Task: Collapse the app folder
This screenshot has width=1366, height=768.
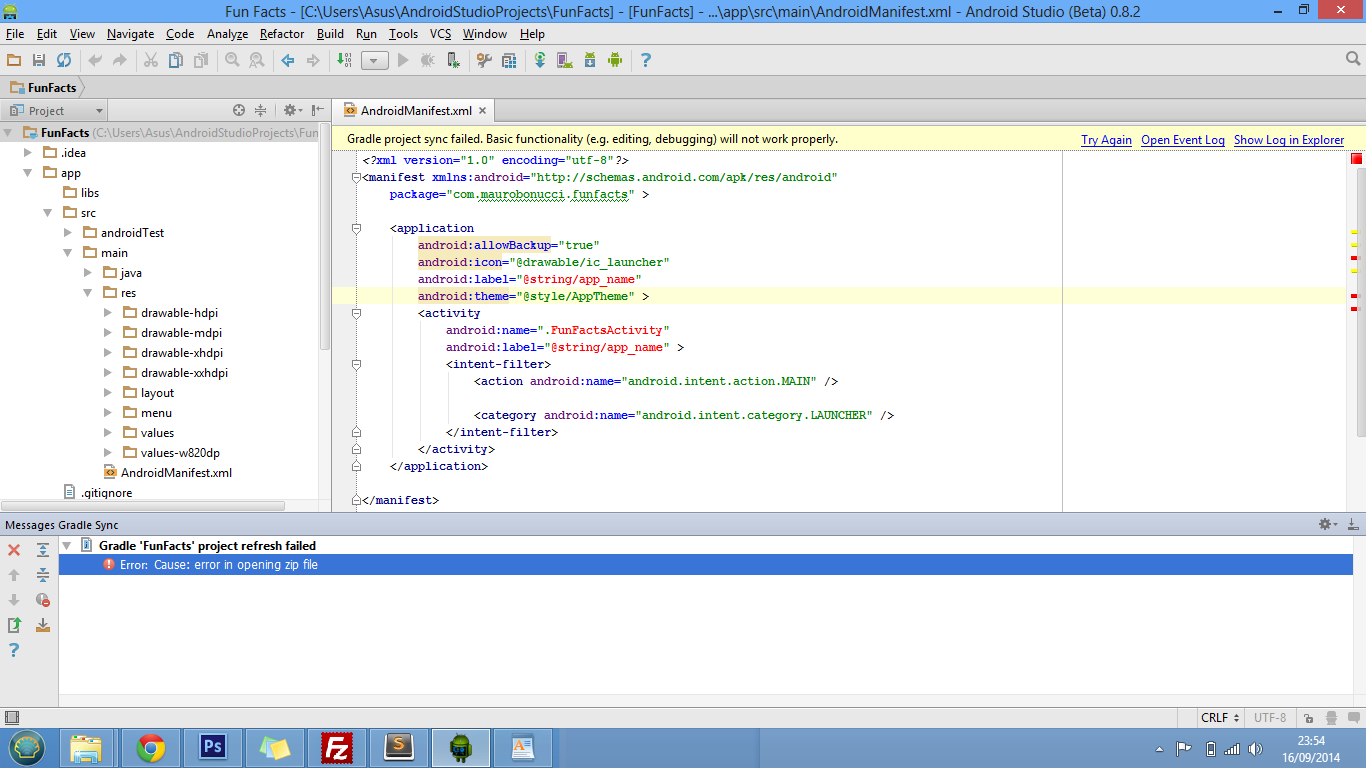Action: pos(28,173)
